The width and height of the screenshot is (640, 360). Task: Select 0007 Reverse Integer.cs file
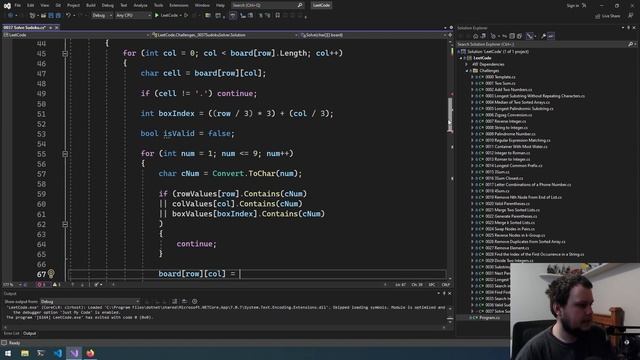tap(506, 121)
